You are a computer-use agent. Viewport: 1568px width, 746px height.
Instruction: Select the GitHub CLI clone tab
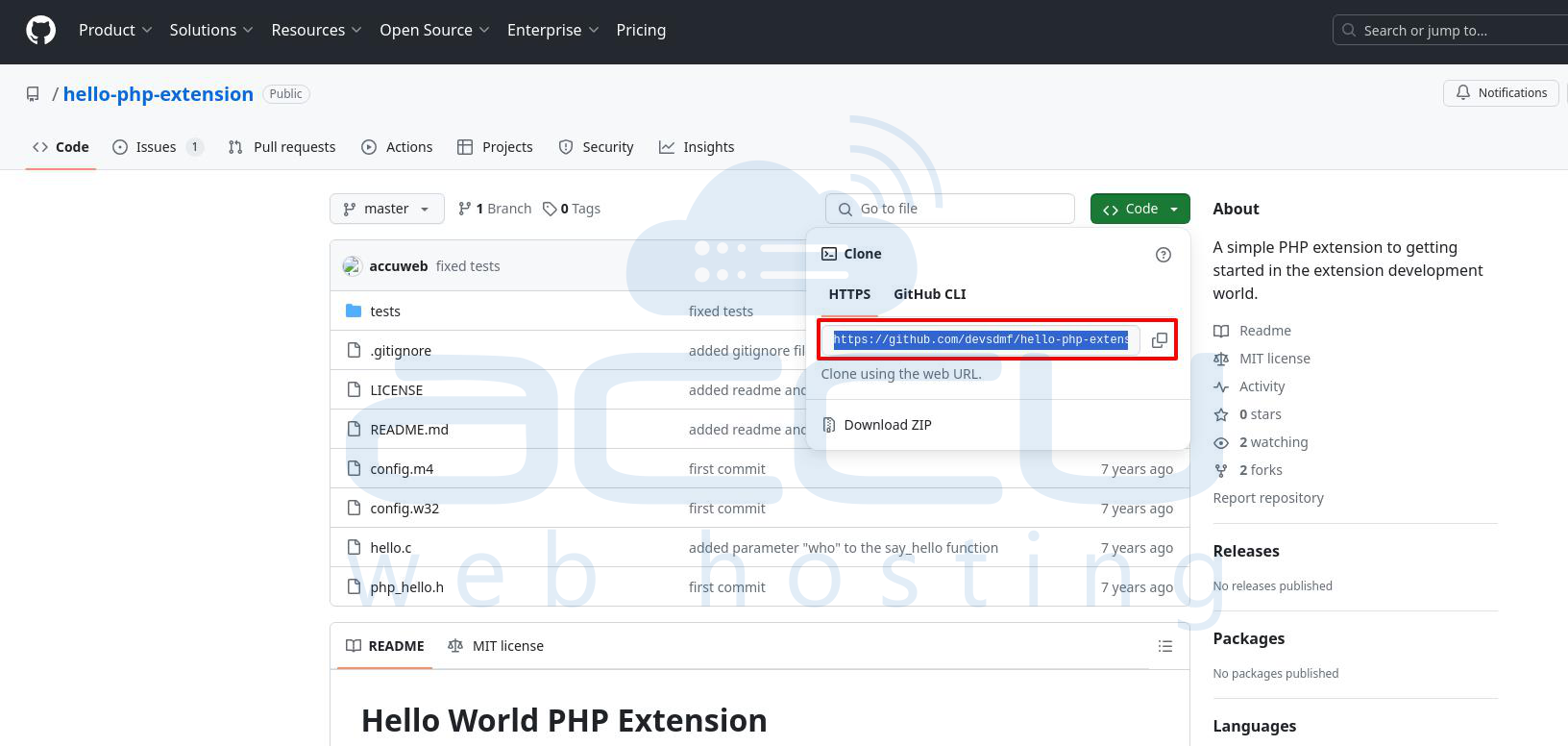point(930,294)
